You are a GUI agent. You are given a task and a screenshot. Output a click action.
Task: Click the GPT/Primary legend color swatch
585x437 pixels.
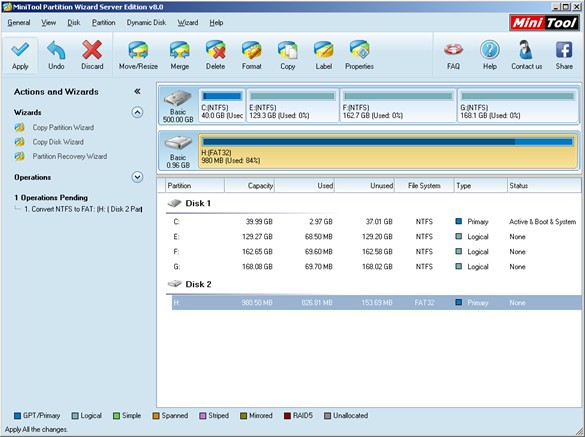click(17, 416)
